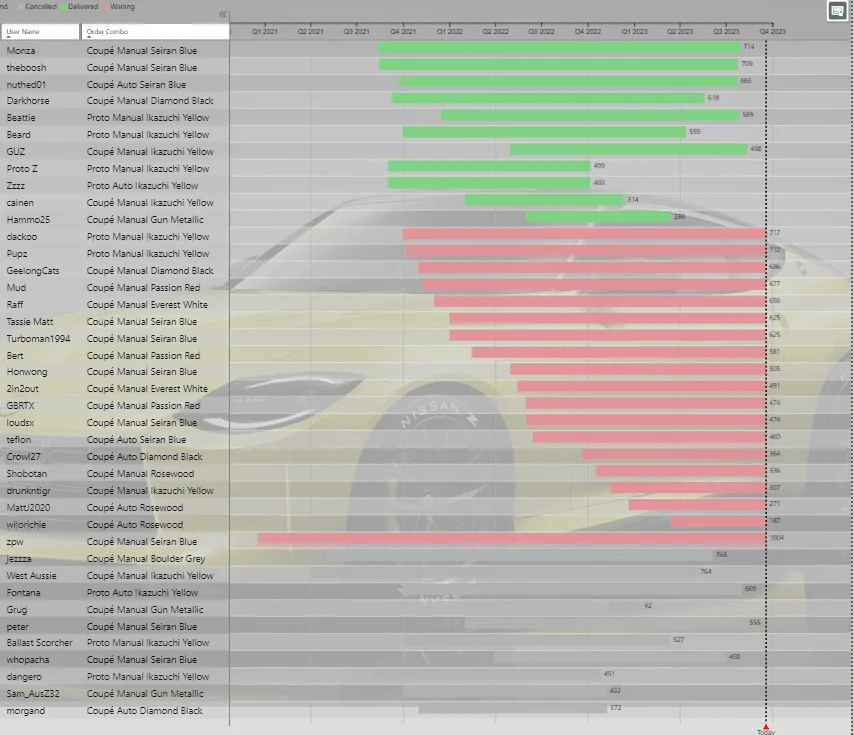Select the Cancelled legend entry
Screen dimensions: 854x735
click(40, 7)
